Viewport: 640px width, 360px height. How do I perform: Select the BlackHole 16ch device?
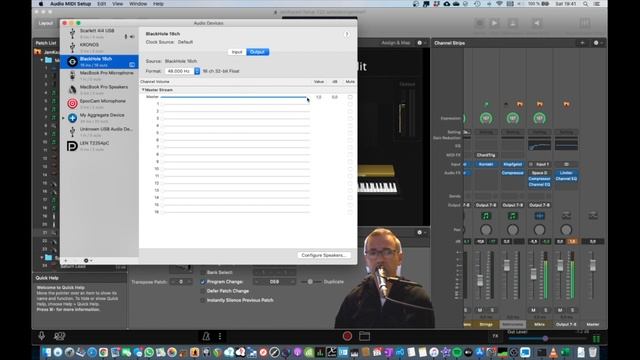99,62
